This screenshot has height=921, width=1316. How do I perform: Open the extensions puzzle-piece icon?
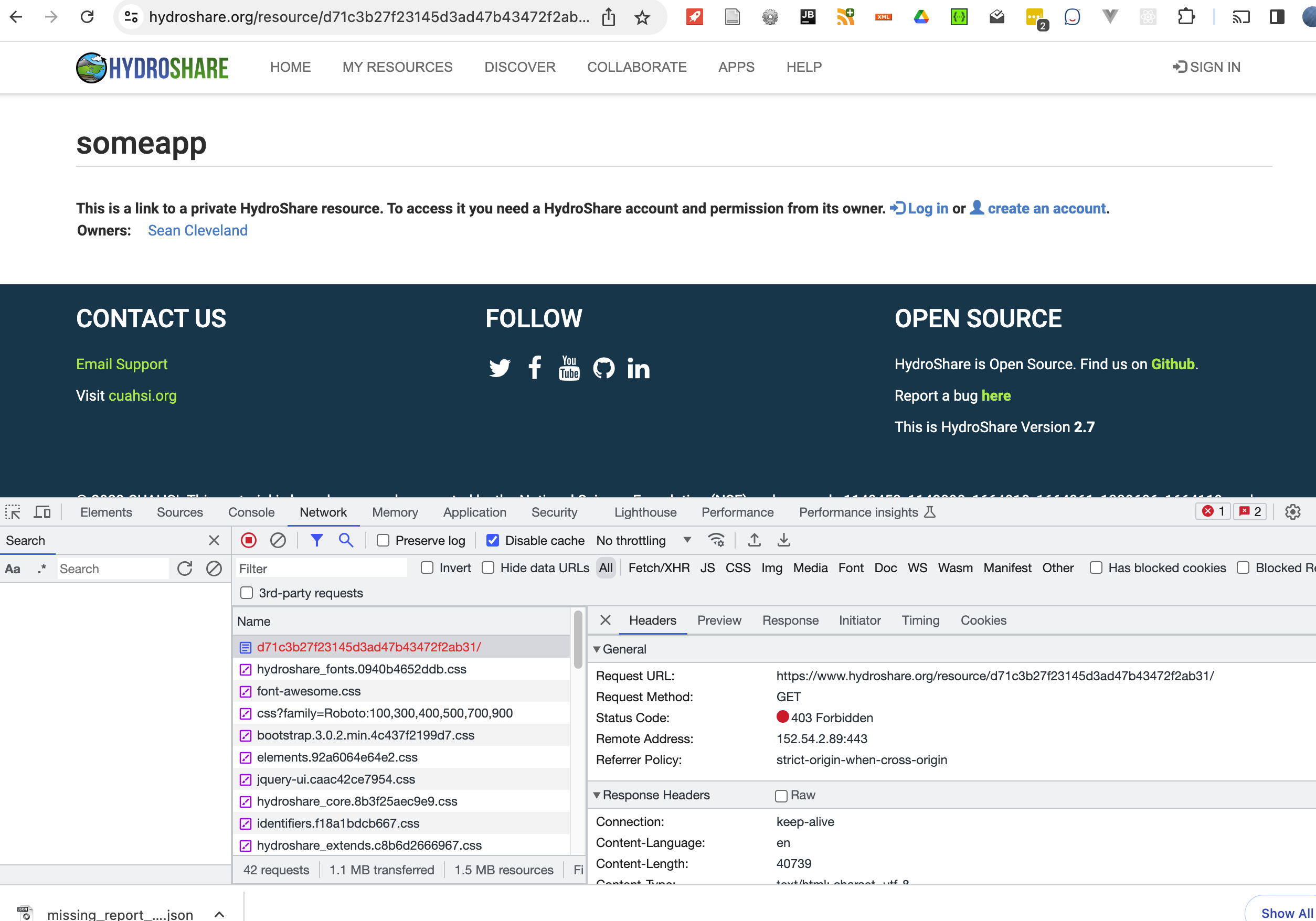(x=1186, y=17)
